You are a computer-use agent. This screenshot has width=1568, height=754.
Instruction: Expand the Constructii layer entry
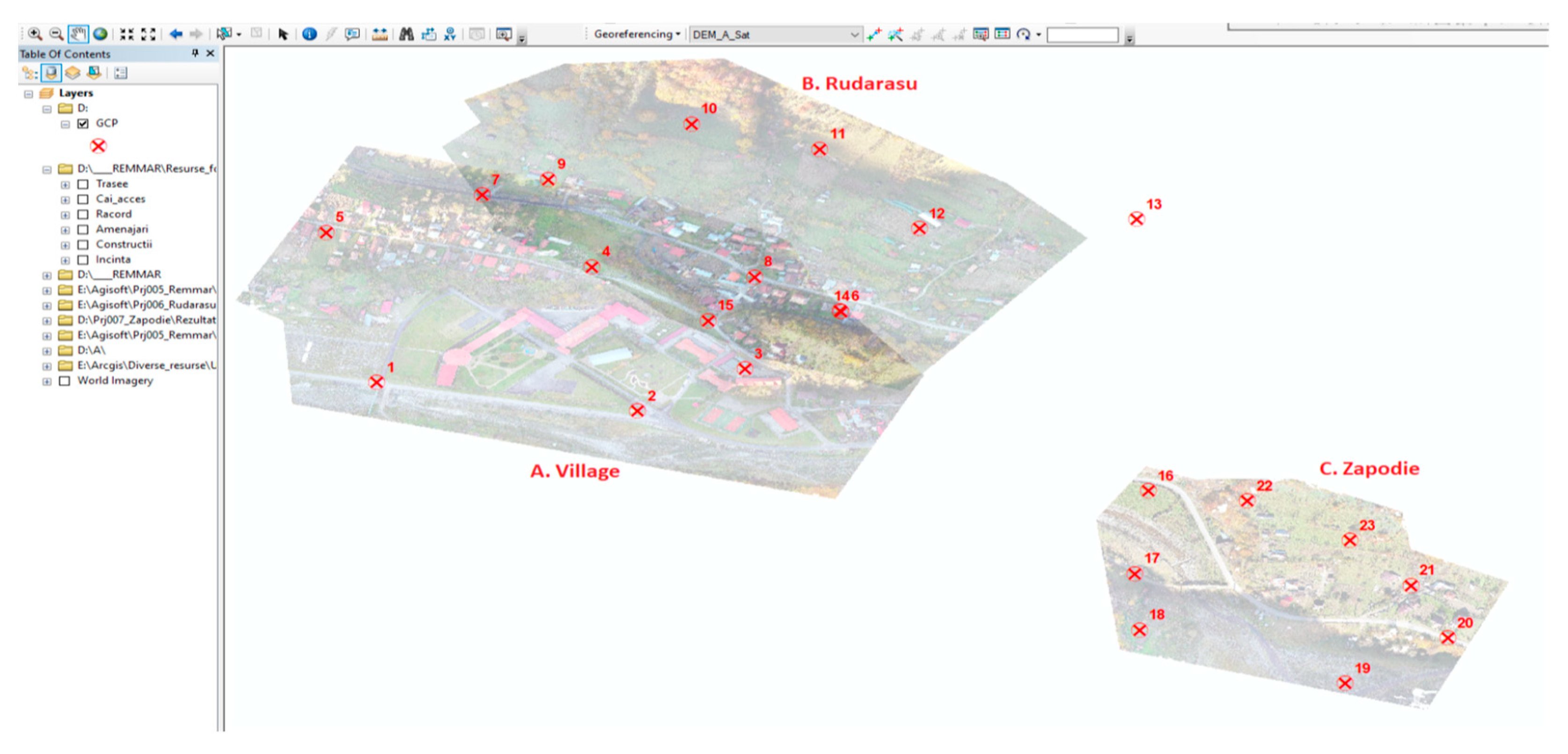click(65, 245)
